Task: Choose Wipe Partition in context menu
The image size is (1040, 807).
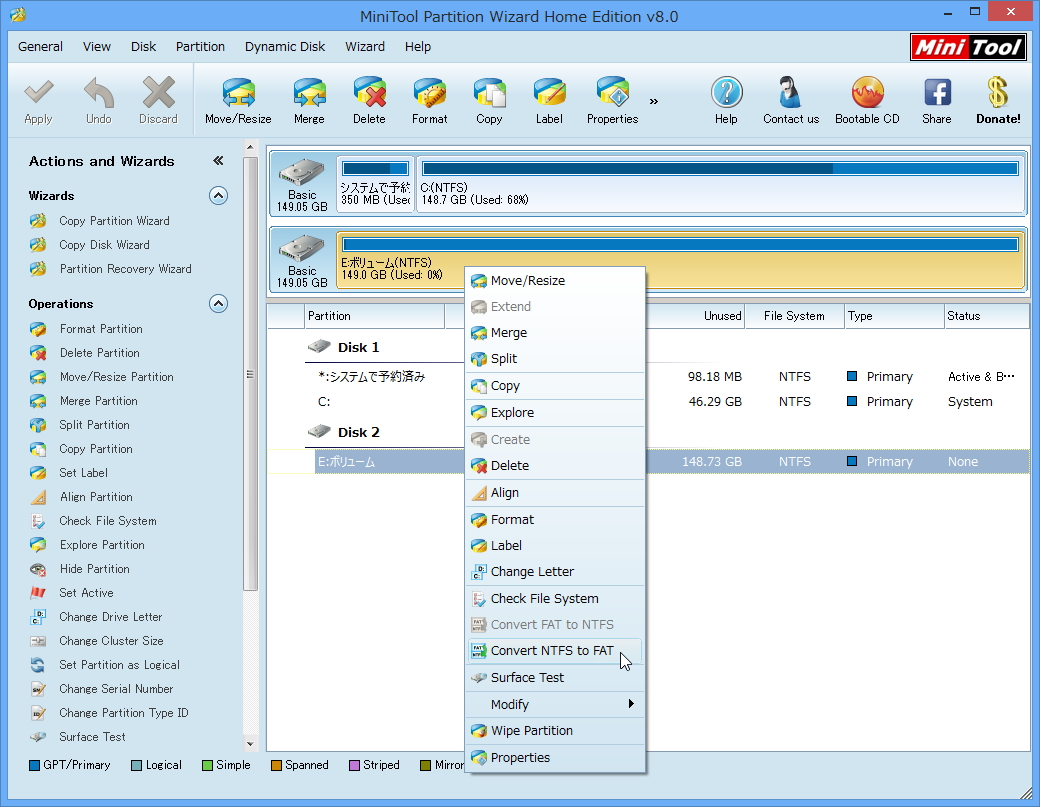Action: pyautogui.click(x=555, y=731)
